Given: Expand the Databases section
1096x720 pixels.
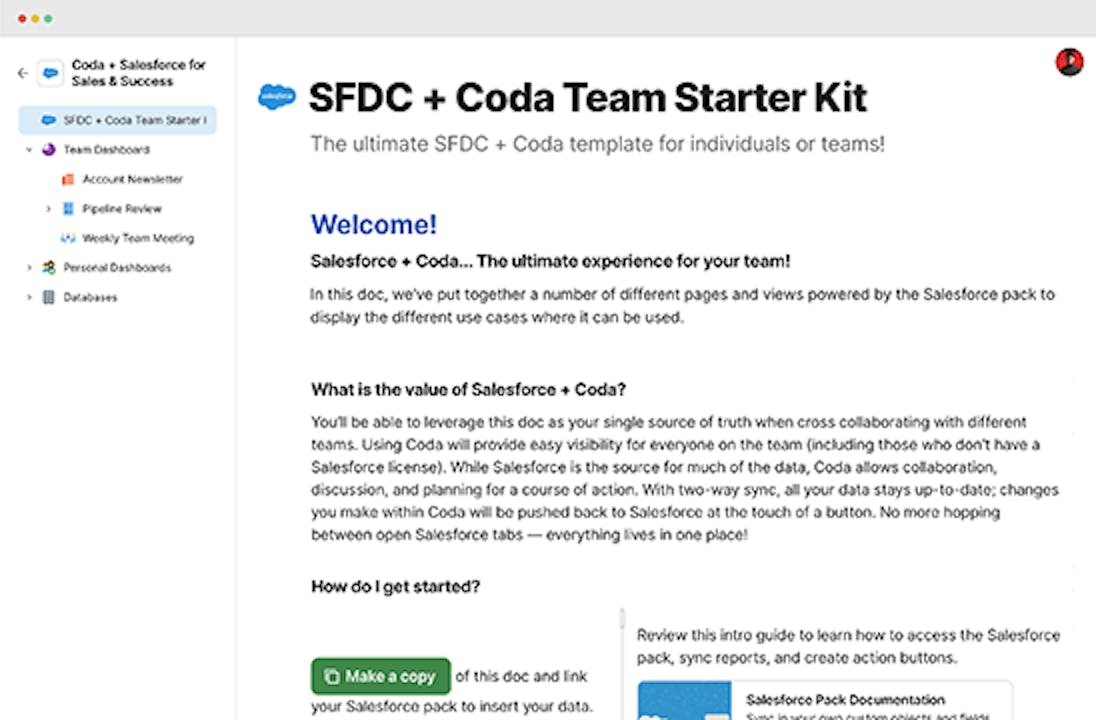Looking at the screenshot, I should coord(29,298).
